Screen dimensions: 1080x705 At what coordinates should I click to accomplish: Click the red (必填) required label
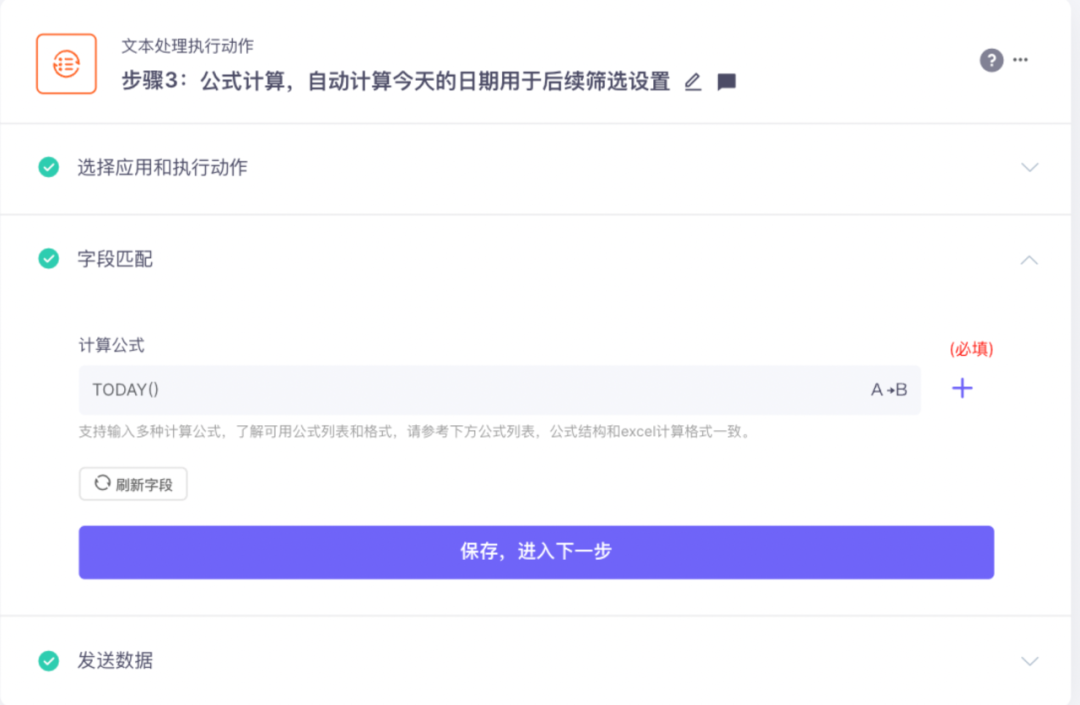971,349
